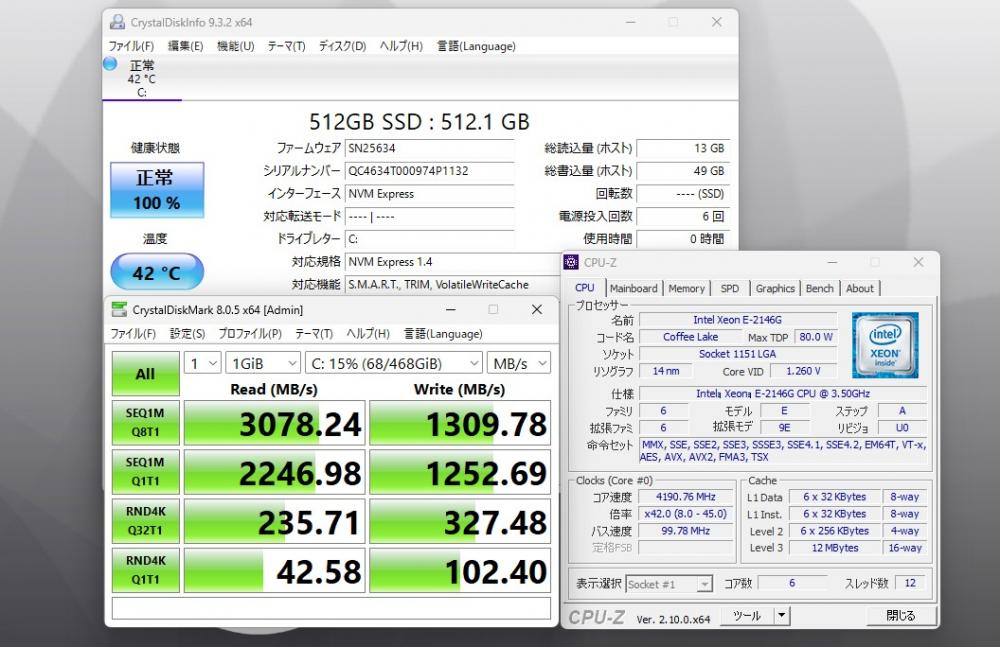The image size is (1000, 647).
Task: Click the firmware field SN25634
Action: pos(429,148)
